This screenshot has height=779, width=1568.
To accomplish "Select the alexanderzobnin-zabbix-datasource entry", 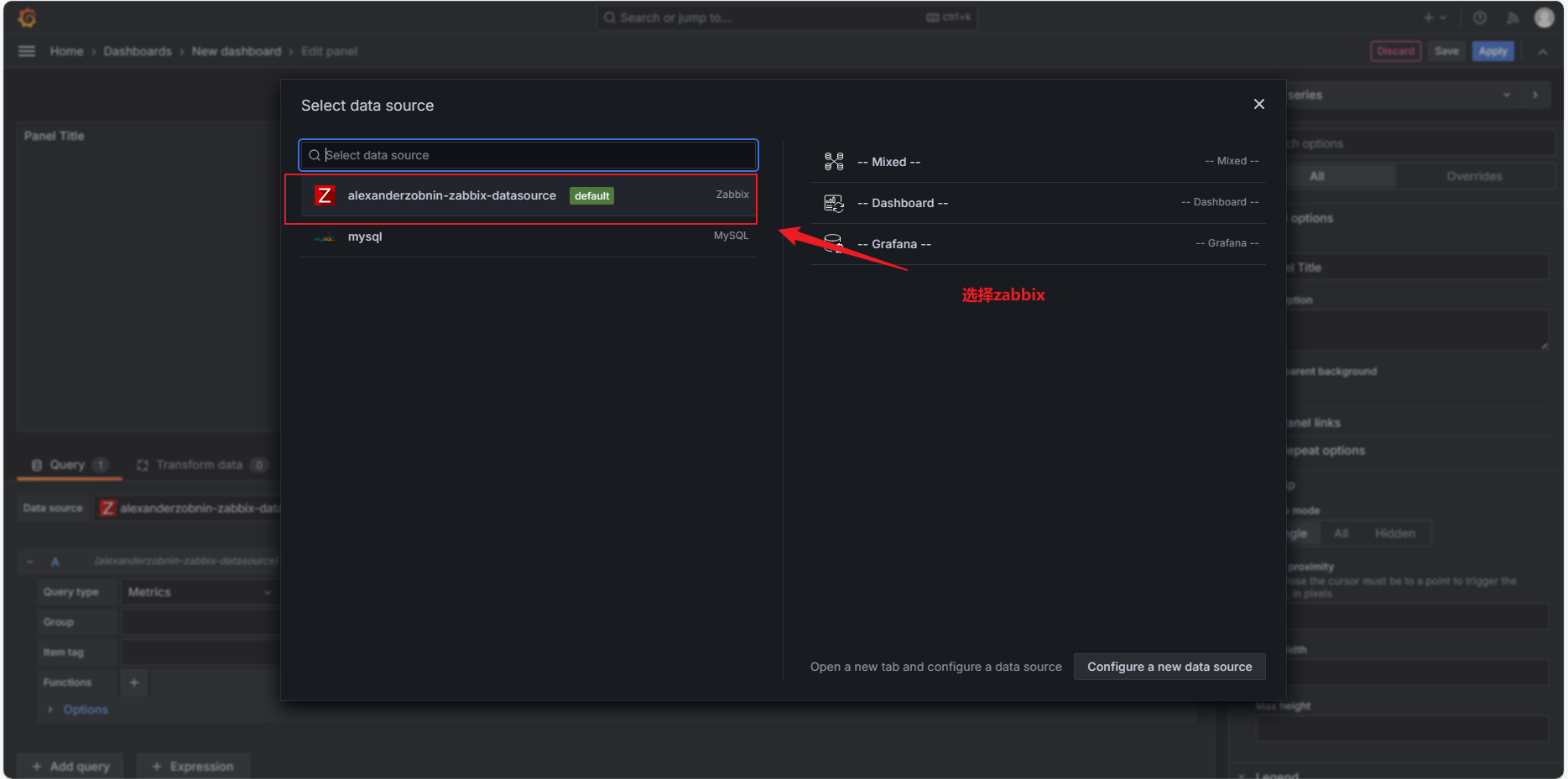I will coord(528,195).
